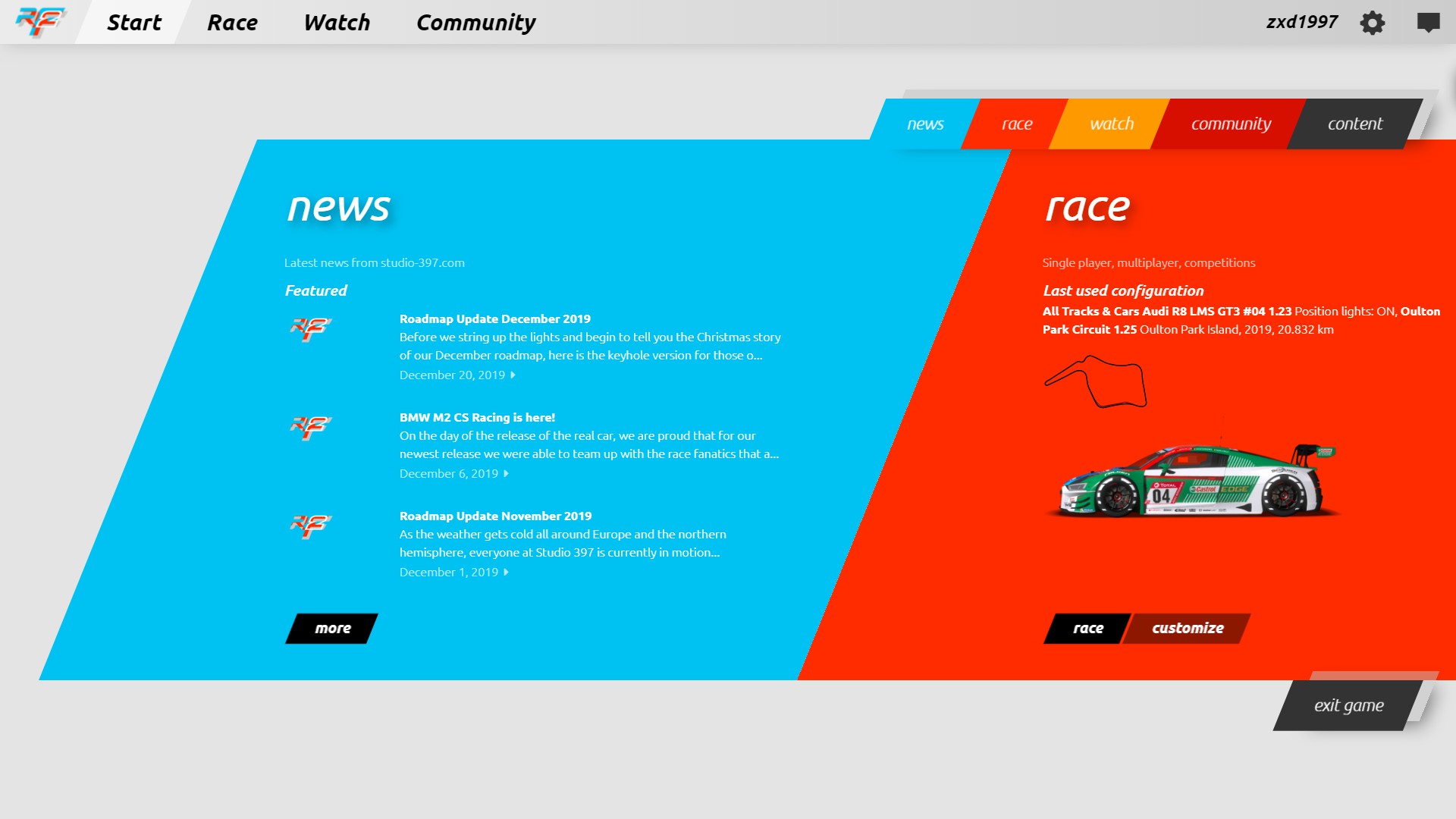Click Last used configuration heading

[x=1123, y=291]
